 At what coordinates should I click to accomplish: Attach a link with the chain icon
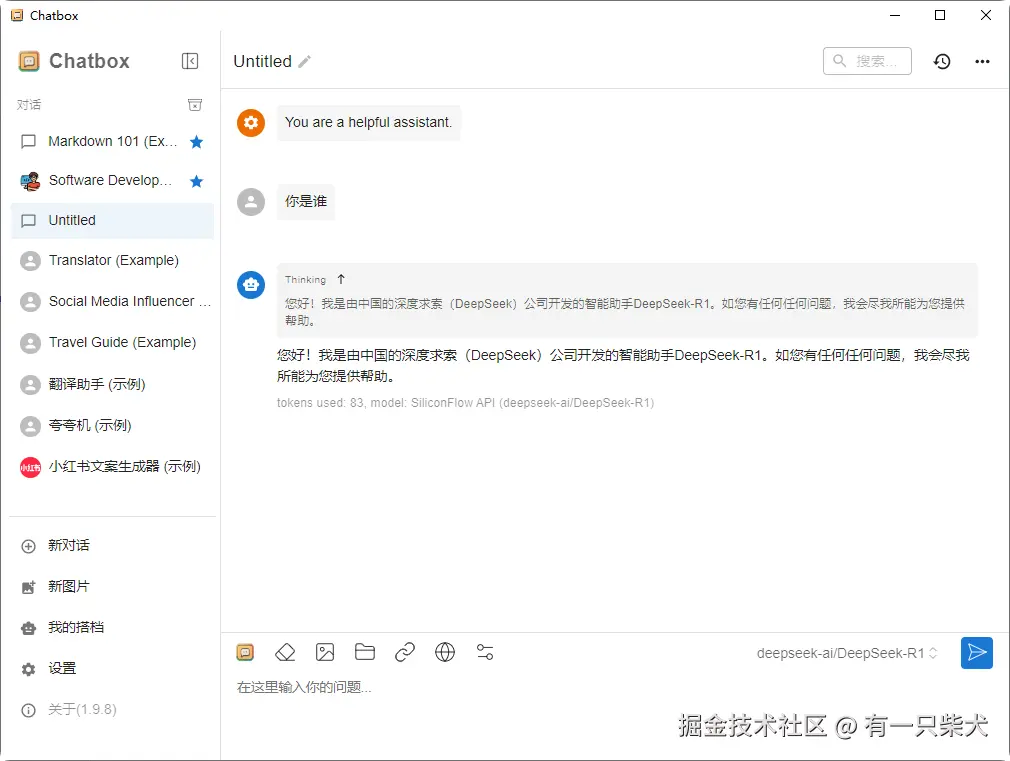[405, 652]
